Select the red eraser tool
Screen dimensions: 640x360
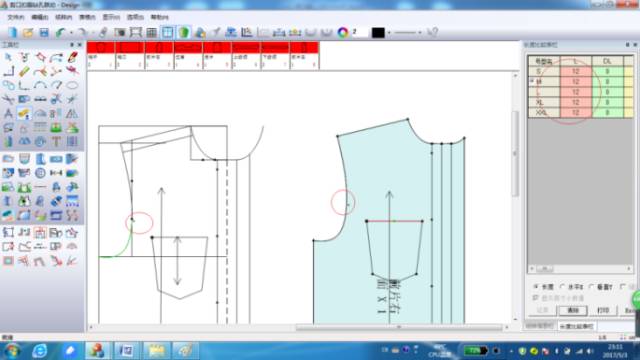click(x=72, y=57)
